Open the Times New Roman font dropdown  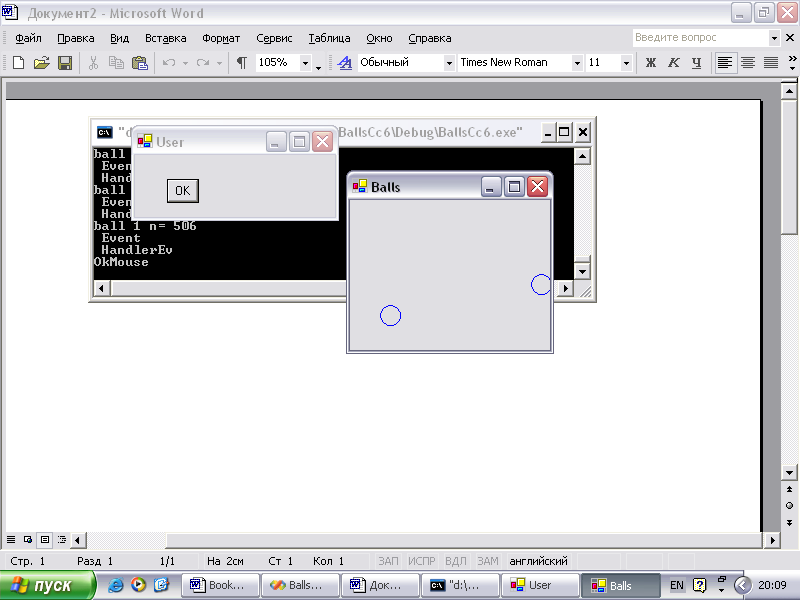click(577, 63)
